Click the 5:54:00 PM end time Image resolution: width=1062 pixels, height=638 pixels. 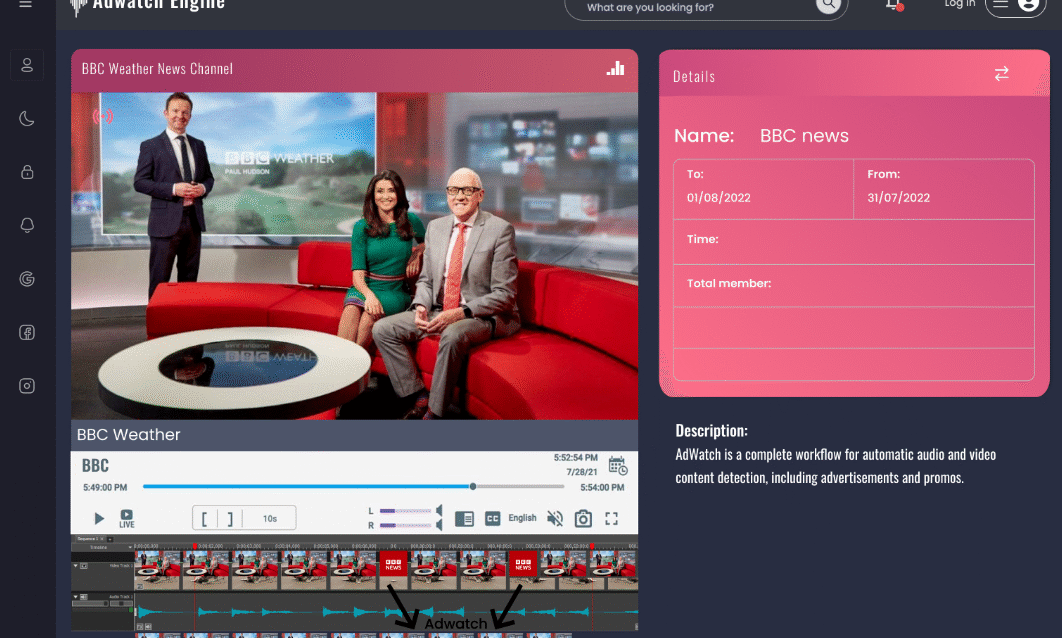602,488
